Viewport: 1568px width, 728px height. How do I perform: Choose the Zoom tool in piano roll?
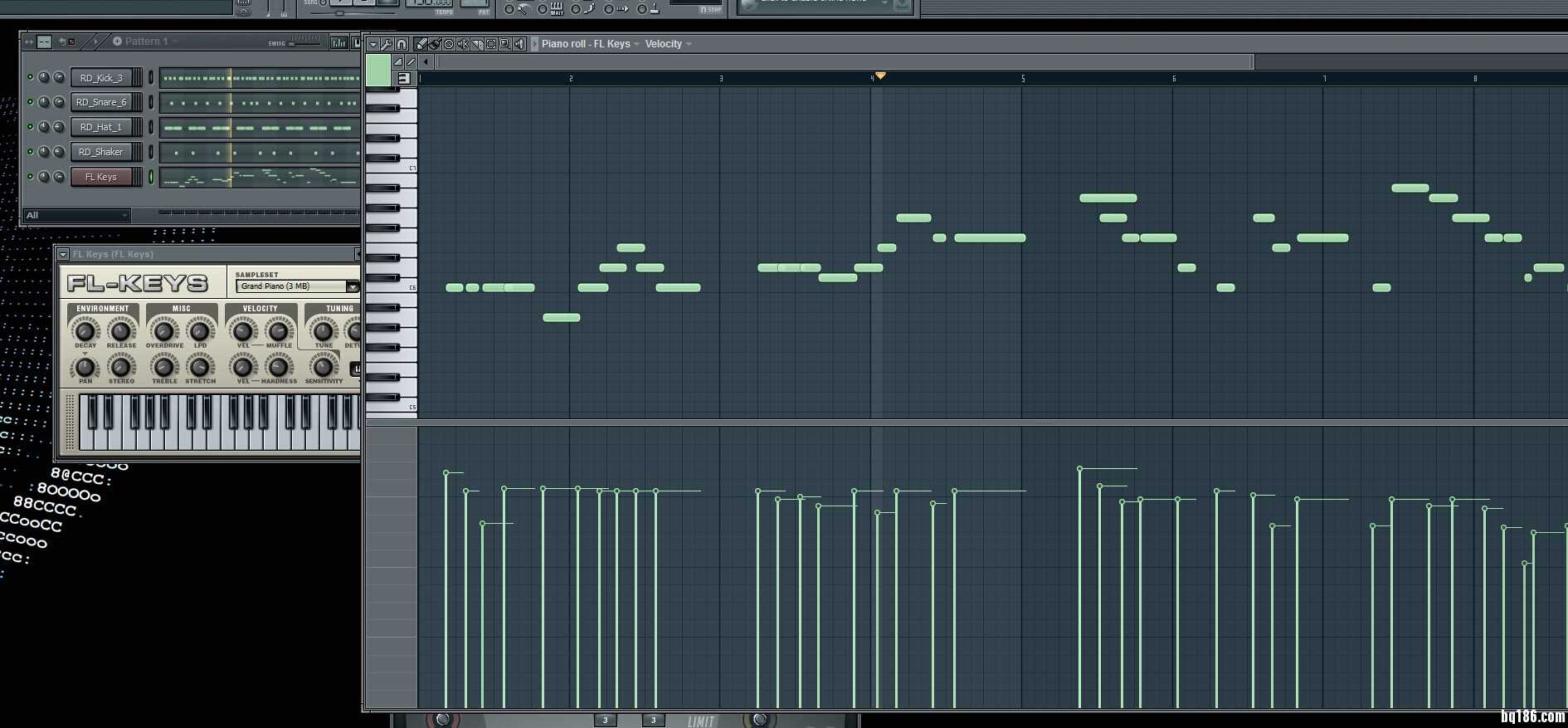click(504, 44)
